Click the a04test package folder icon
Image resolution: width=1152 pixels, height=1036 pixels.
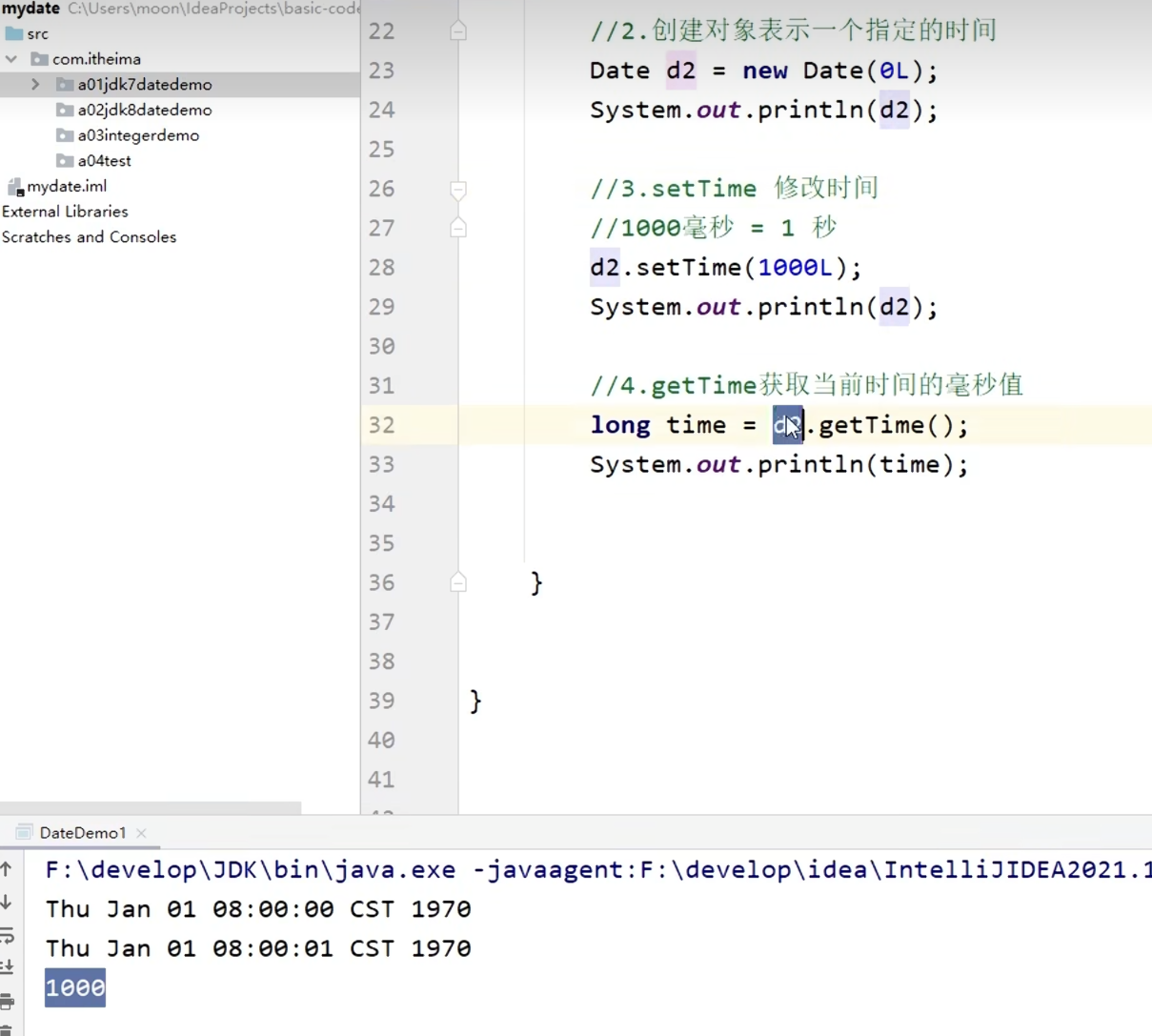point(65,161)
